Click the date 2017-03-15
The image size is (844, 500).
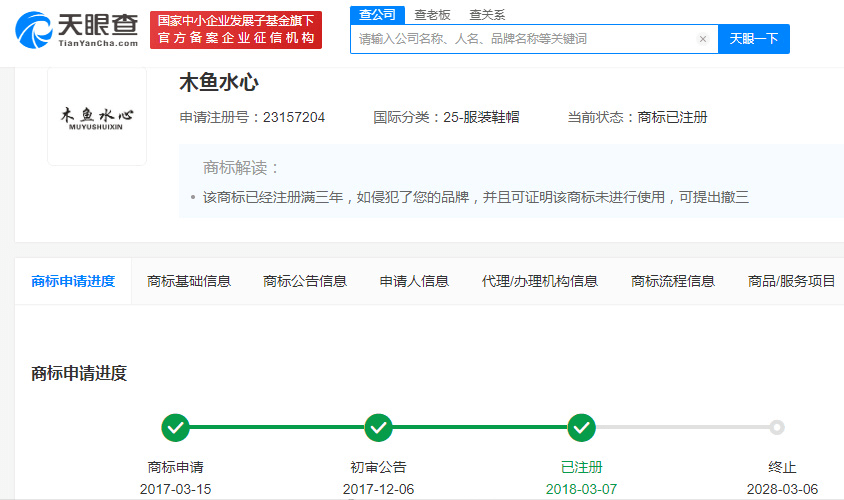click(x=175, y=489)
